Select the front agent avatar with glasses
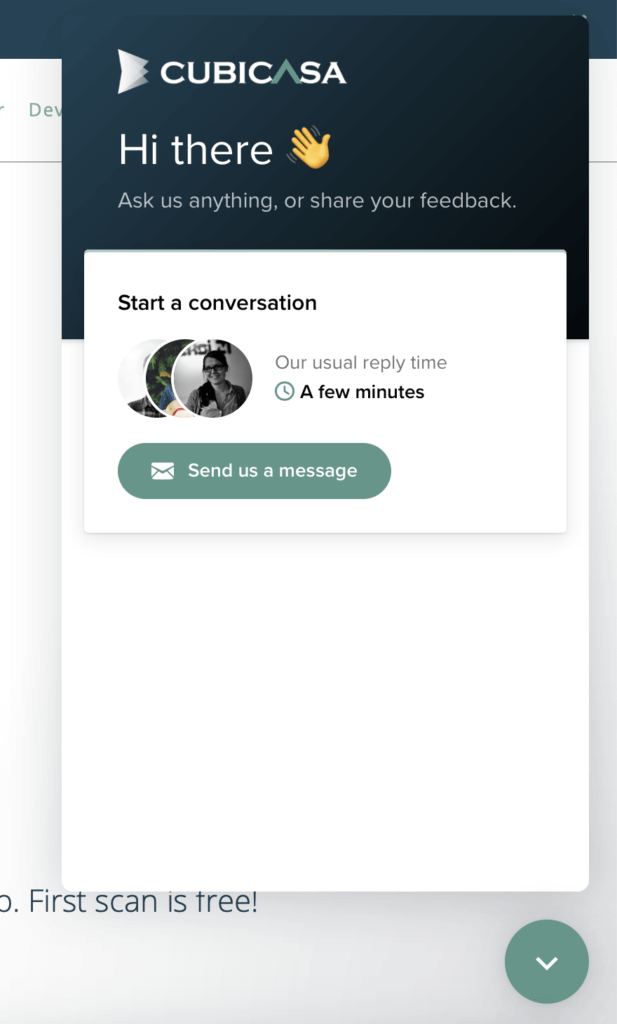 [213, 379]
